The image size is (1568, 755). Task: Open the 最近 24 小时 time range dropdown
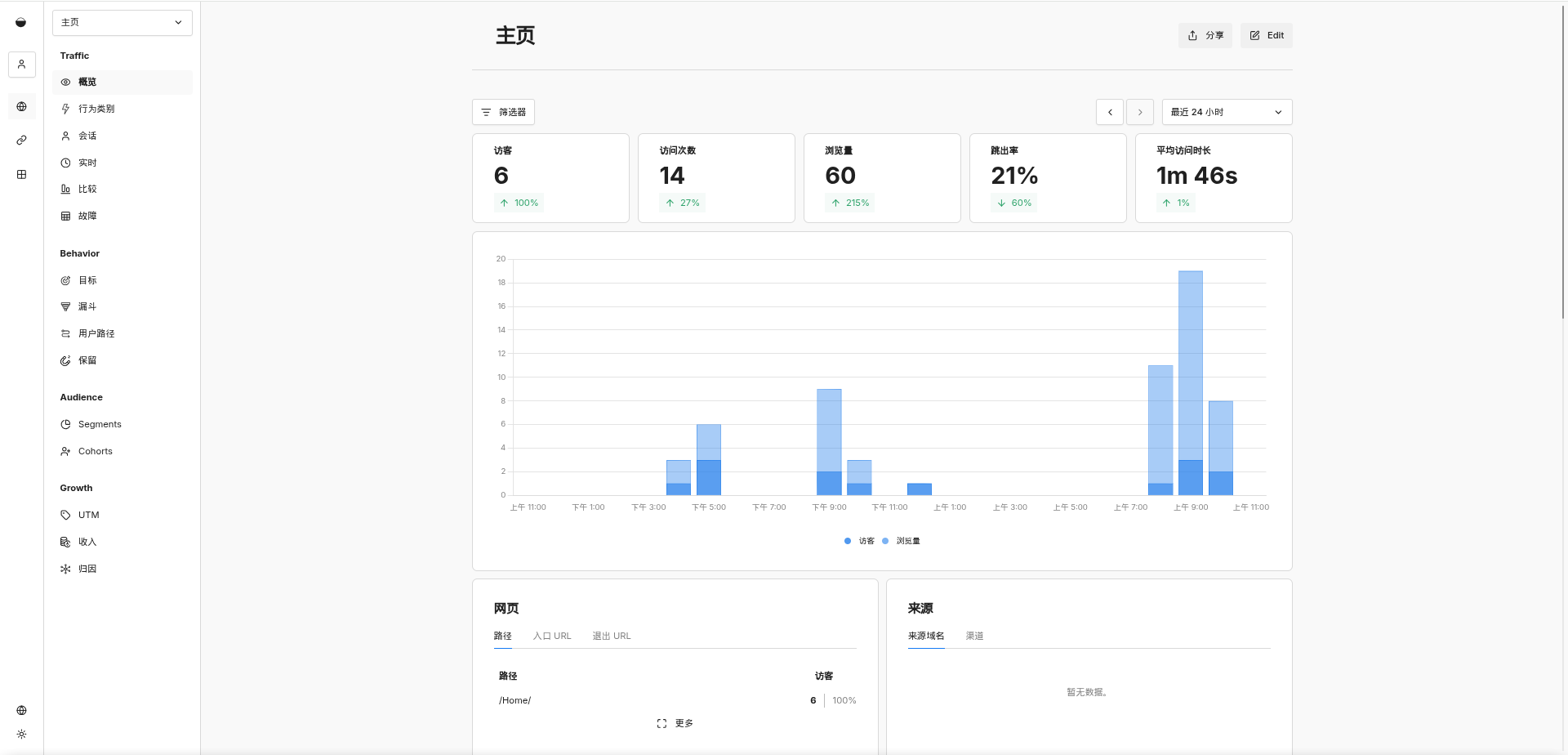coord(1226,112)
